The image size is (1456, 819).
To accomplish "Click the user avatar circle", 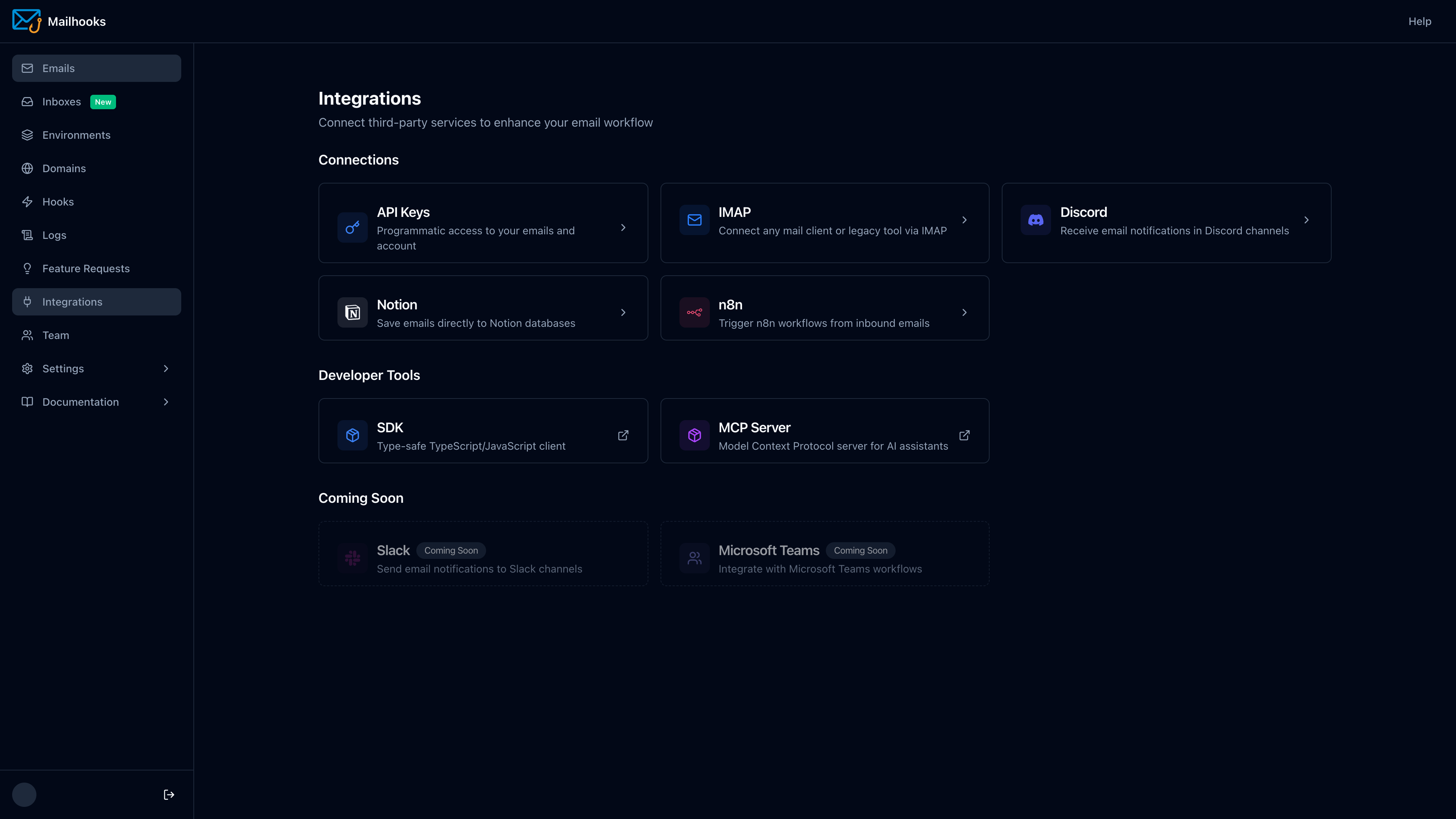I will click(x=24, y=795).
